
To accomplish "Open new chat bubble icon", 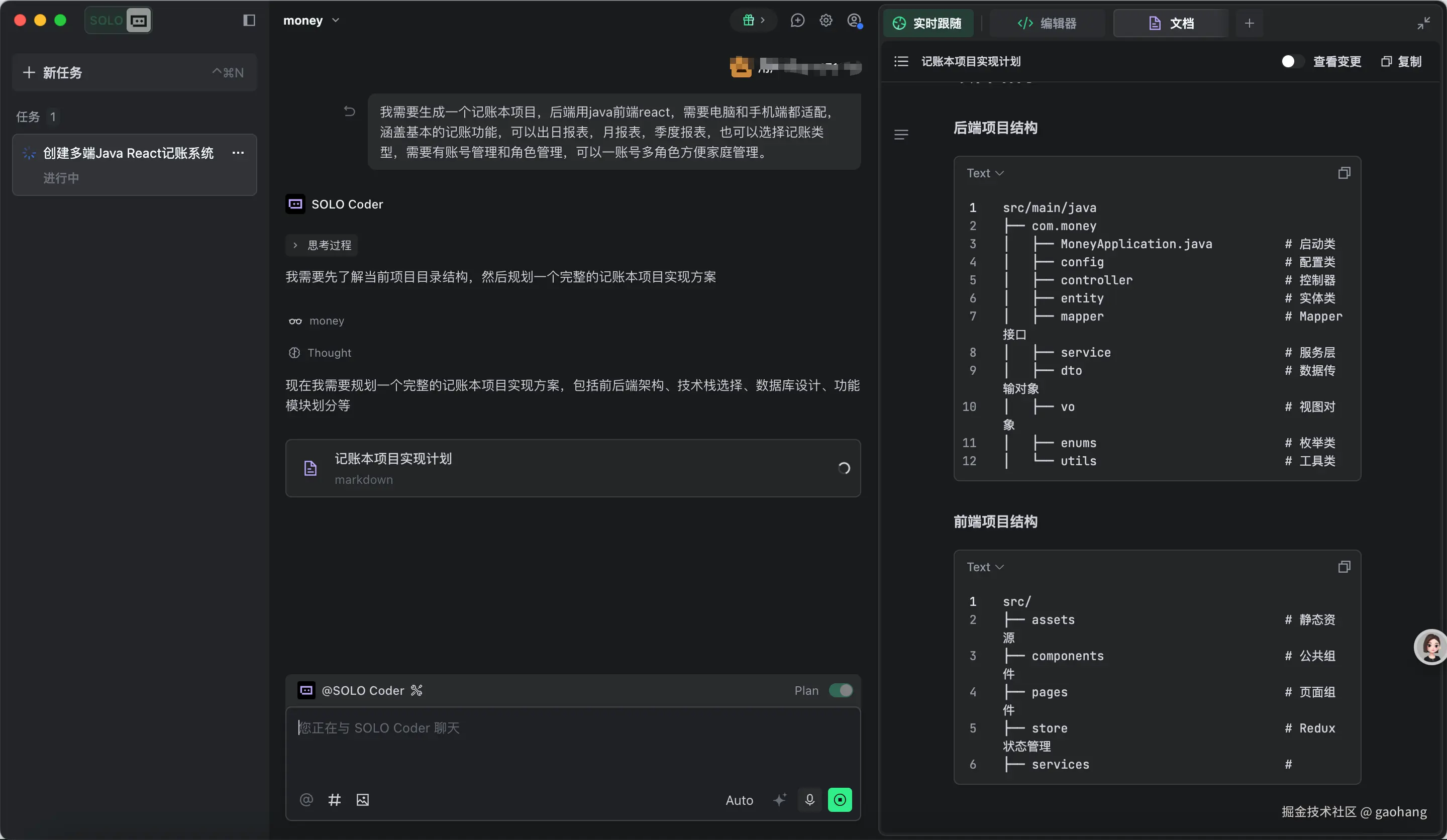I will click(797, 21).
